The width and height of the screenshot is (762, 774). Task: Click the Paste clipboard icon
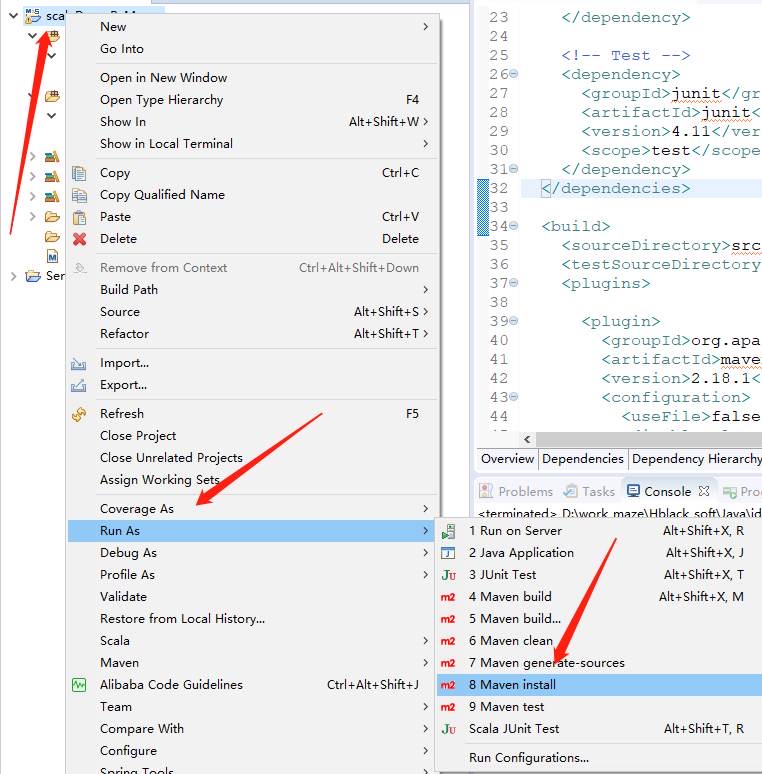point(79,217)
